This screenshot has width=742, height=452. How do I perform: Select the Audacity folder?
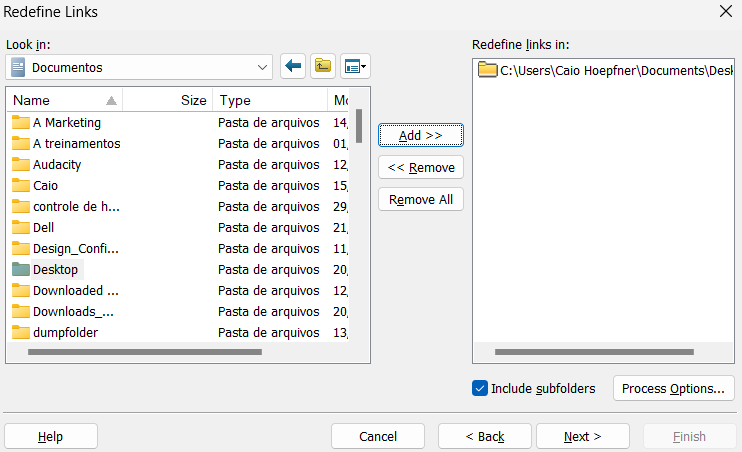point(57,165)
